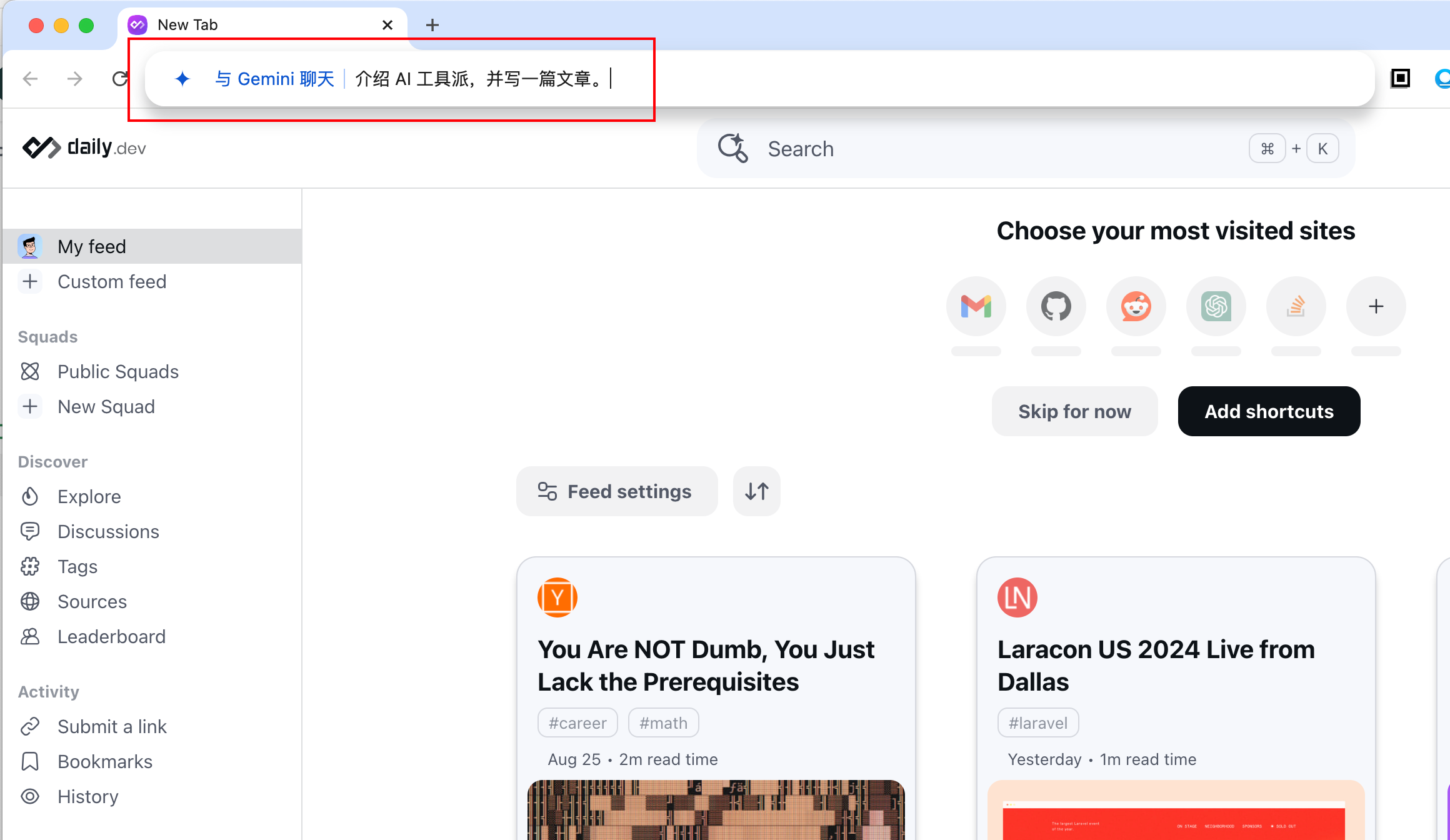This screenshot has height=840, width=1450.
Task: Click the You Are NOT Dumb article thumbnail
Action: (x=716, y=810)
